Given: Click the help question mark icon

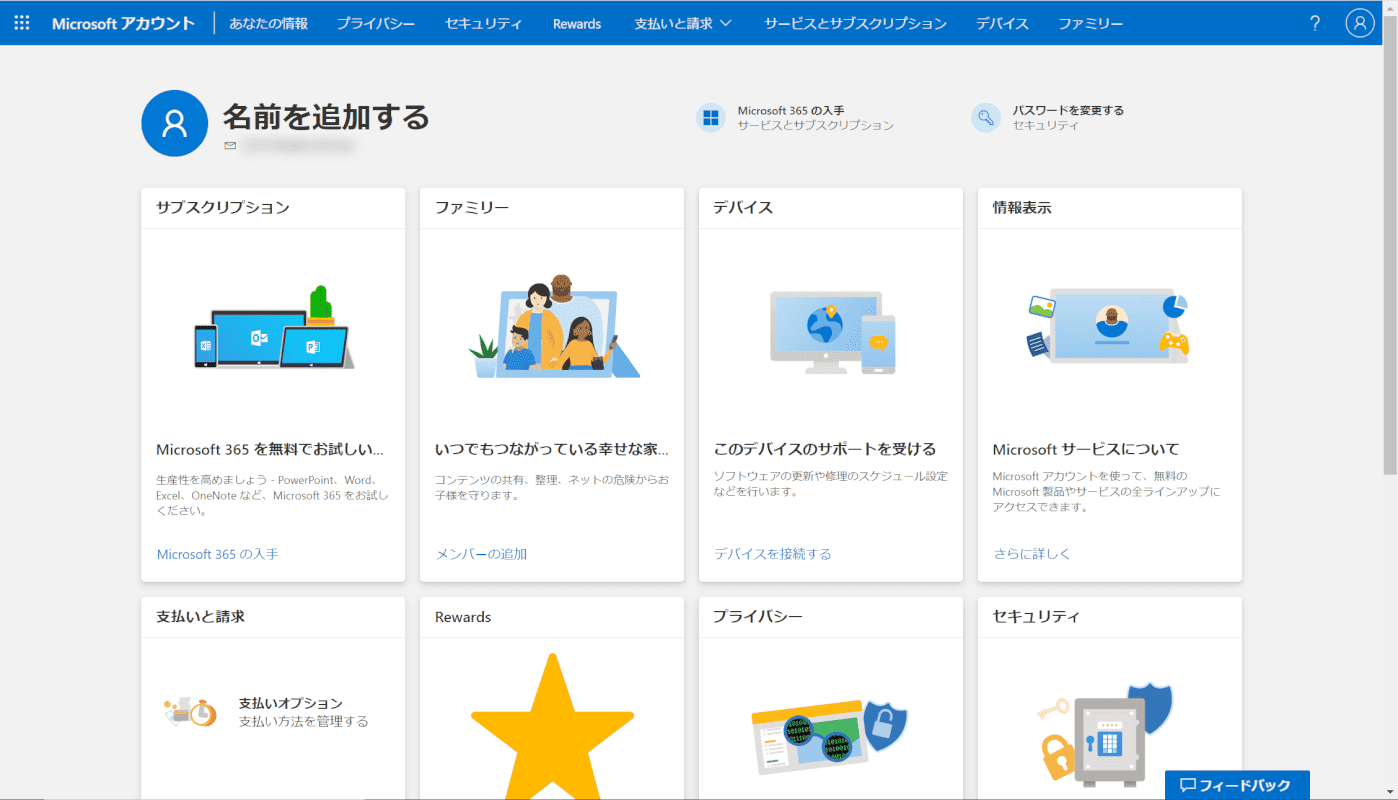Looking at the screenshot, I should (x=1315, y=23).
